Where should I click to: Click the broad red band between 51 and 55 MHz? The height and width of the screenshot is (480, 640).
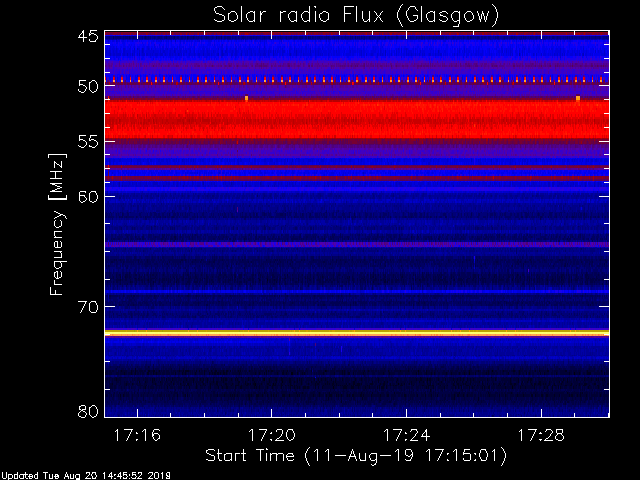357,120
